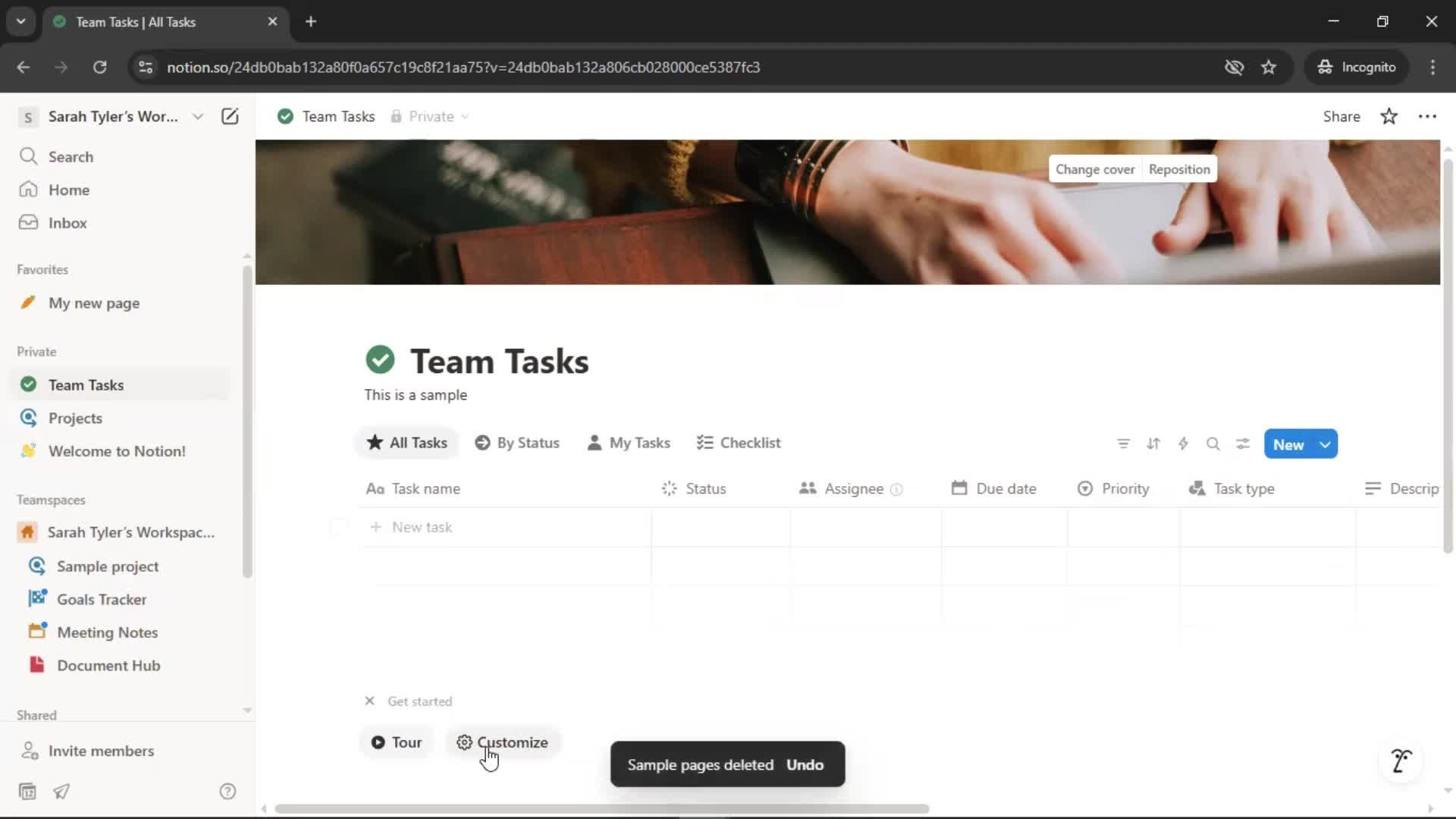
Task: Open view settings sliders icon
Action: point(1243,444)
